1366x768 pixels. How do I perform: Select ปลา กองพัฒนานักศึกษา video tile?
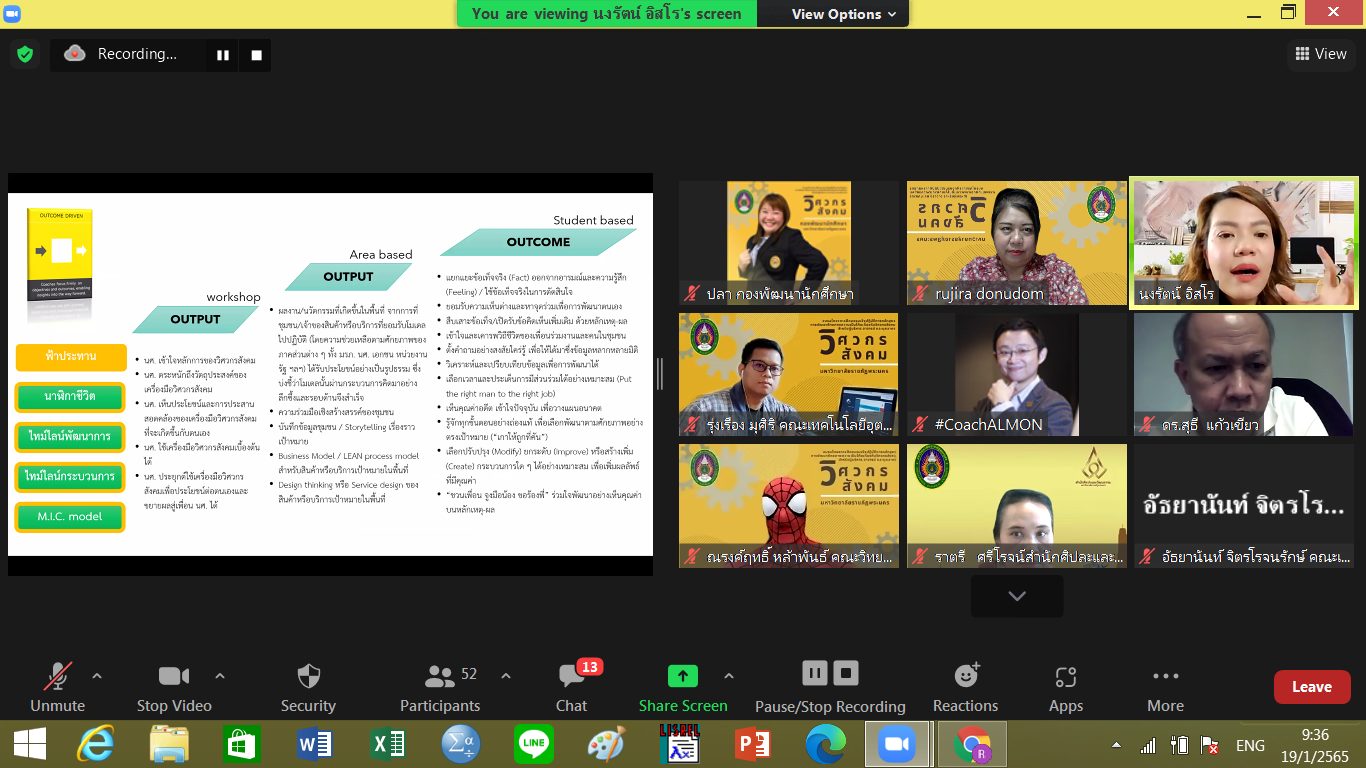(x=789, y=243)
